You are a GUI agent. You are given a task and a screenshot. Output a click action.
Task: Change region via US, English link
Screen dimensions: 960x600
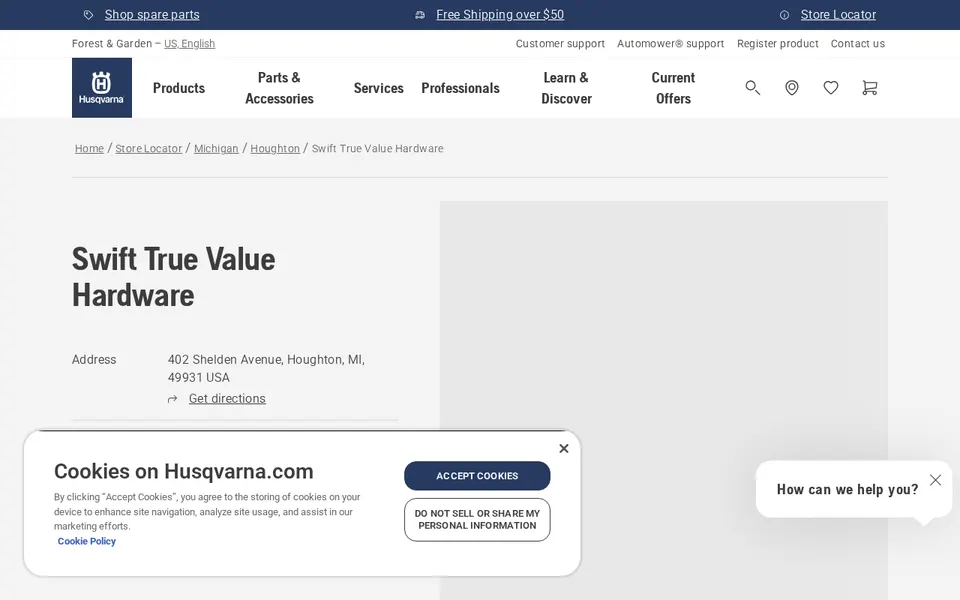(x=190, y=43)
